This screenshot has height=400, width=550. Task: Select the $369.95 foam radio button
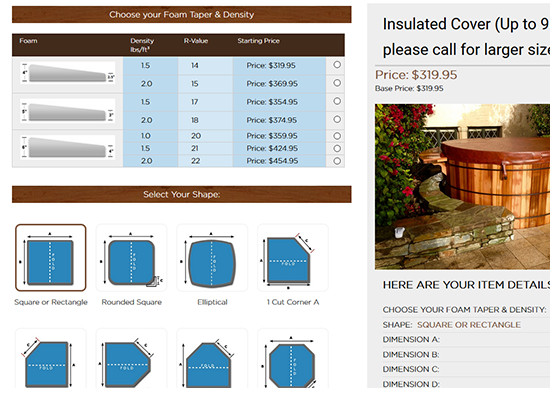click(337, 83)
